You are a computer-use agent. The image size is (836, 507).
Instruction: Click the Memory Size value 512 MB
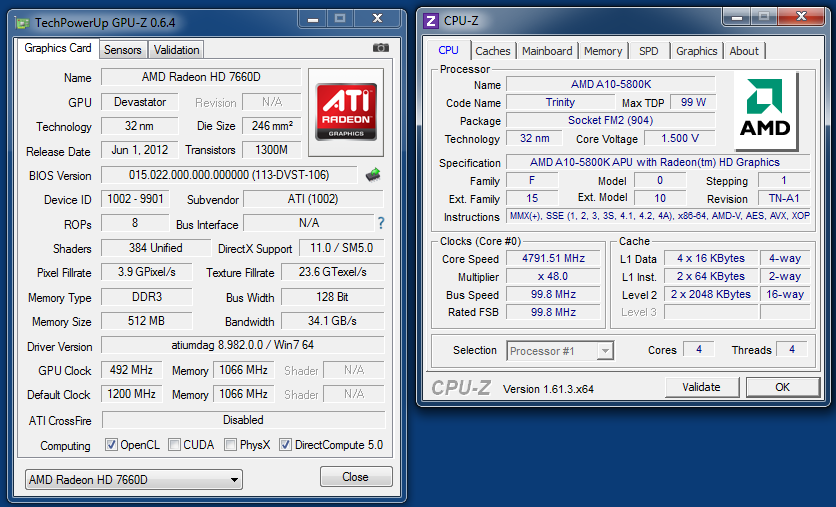[146, 321]
